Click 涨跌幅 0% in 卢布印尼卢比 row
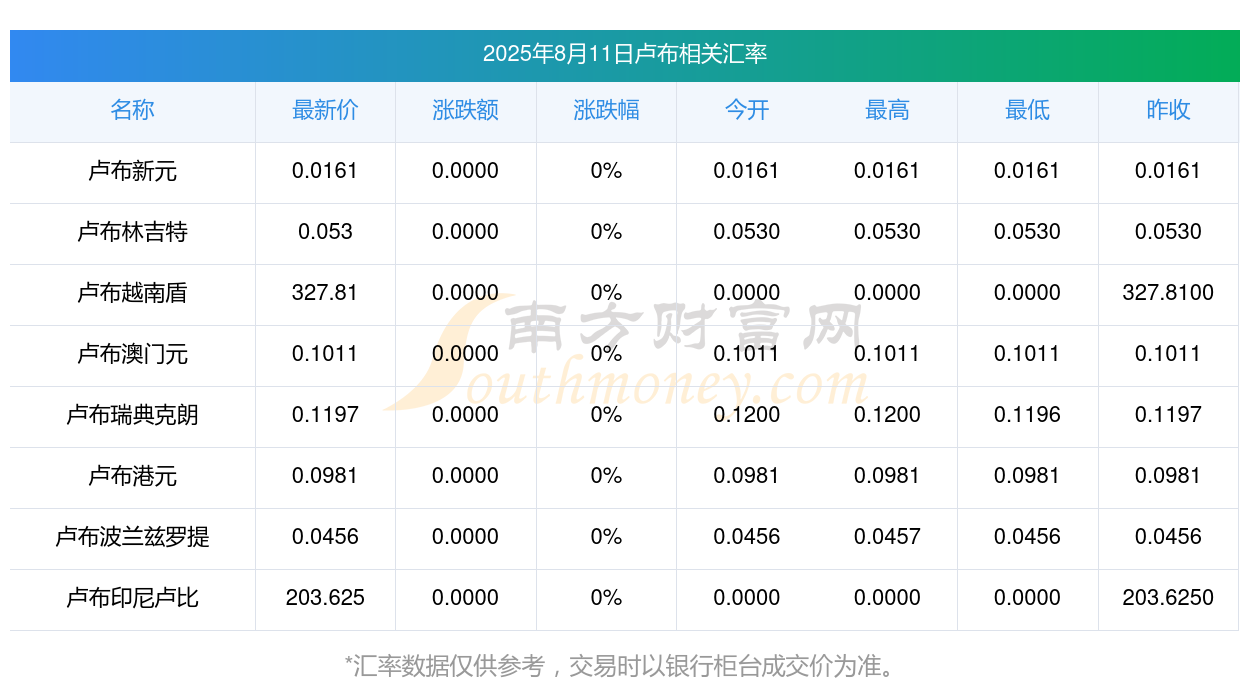1250x698 pixels. 606,598
